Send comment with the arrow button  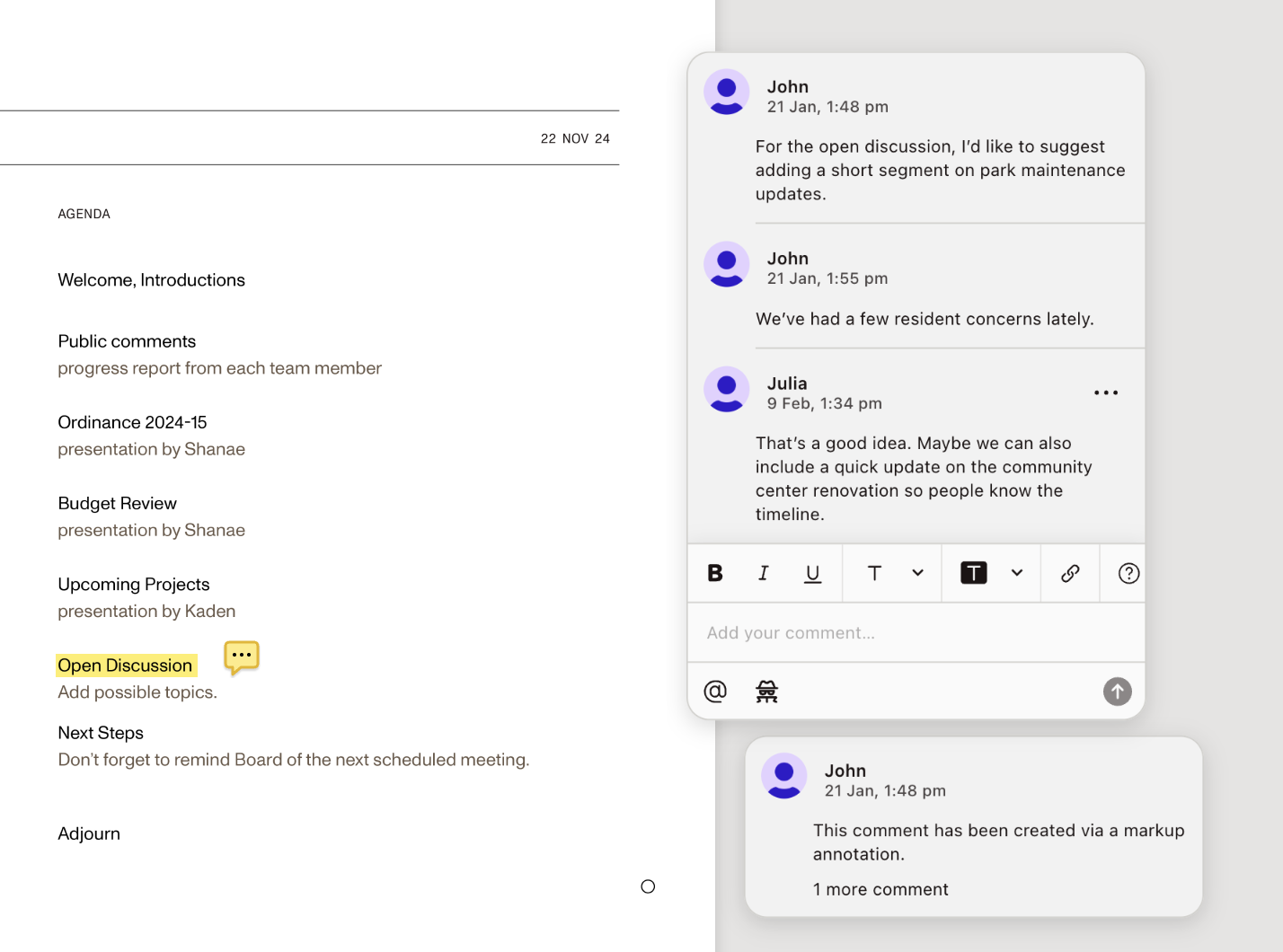(1117, 692)
